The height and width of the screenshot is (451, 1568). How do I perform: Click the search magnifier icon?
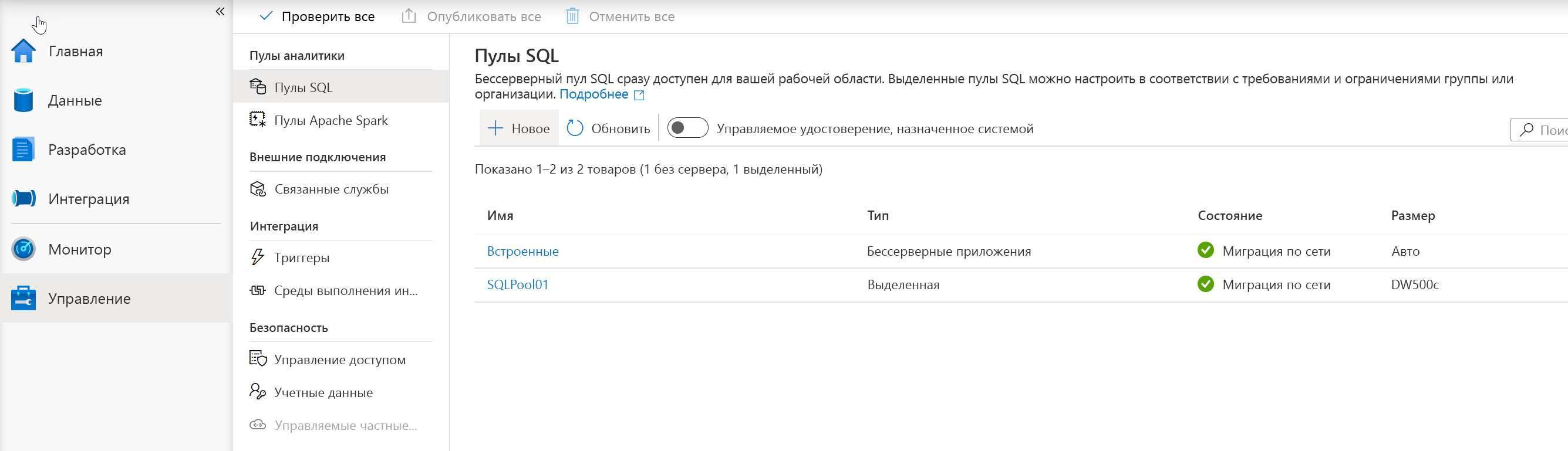[1526, 130]
